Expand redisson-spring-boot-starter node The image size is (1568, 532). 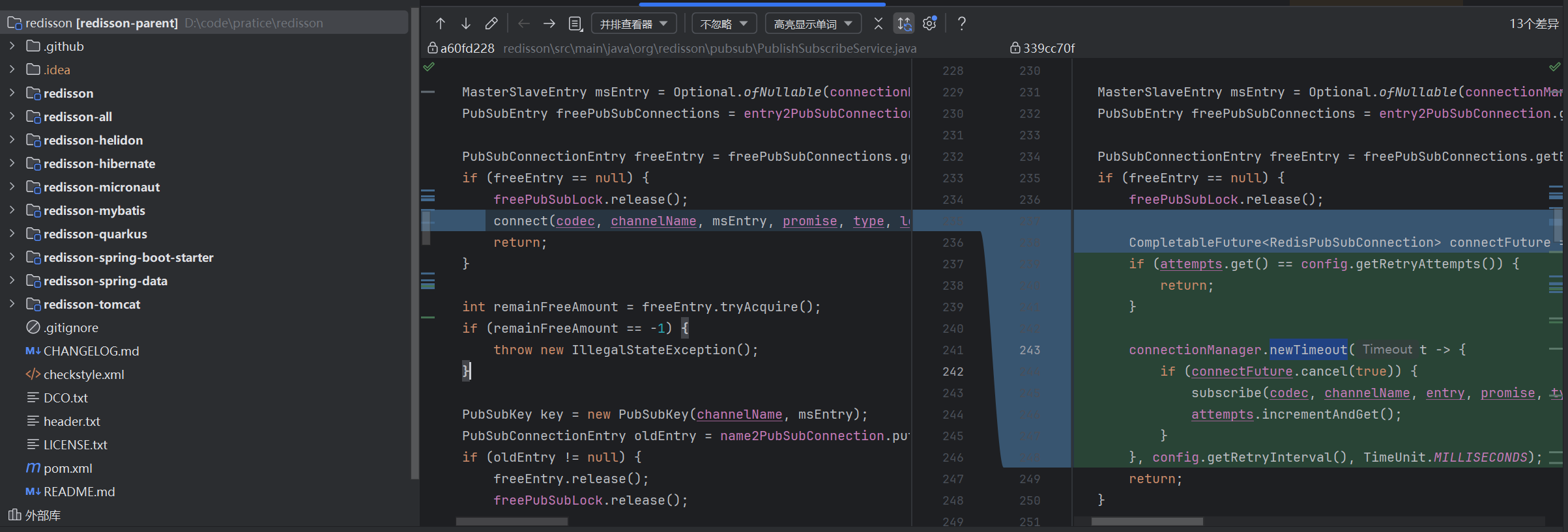click(12, 257)
